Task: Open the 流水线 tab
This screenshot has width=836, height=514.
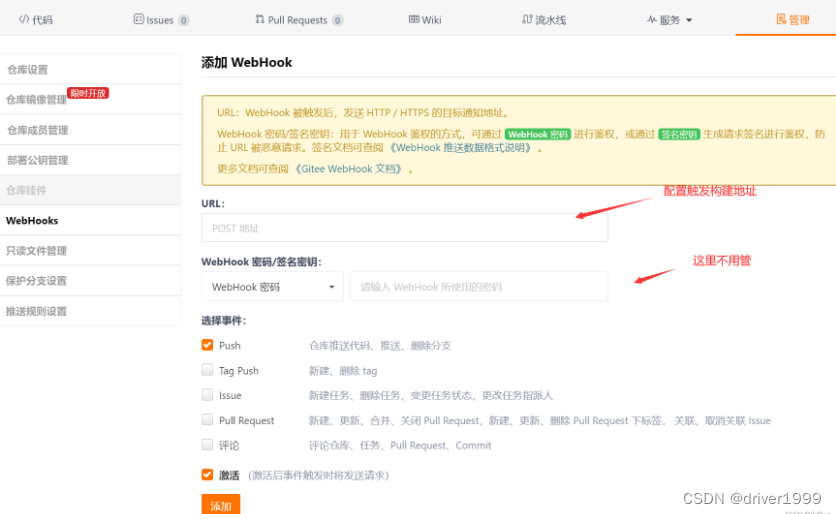Action: 544,20
